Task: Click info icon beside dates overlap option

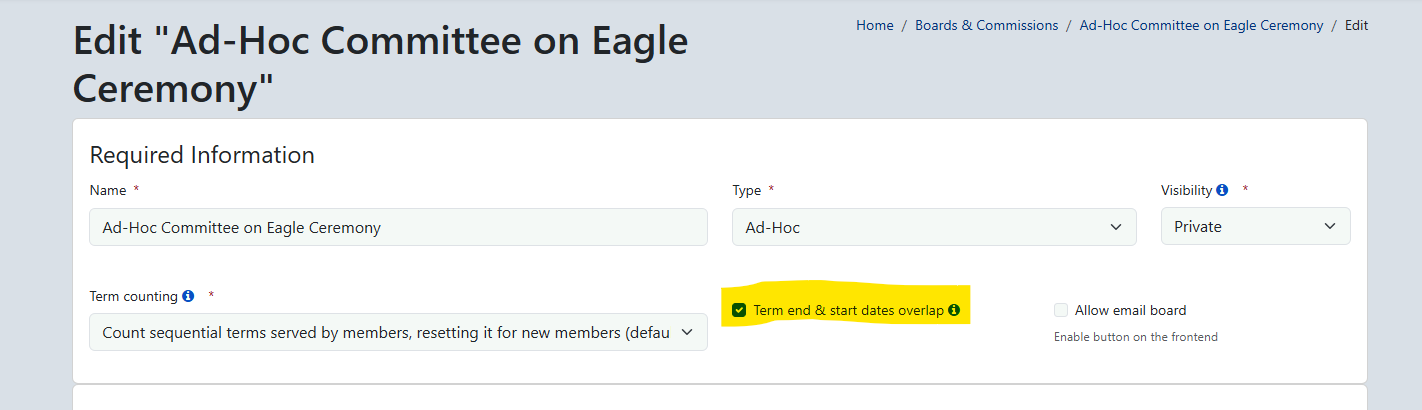Action: (954, 310)
